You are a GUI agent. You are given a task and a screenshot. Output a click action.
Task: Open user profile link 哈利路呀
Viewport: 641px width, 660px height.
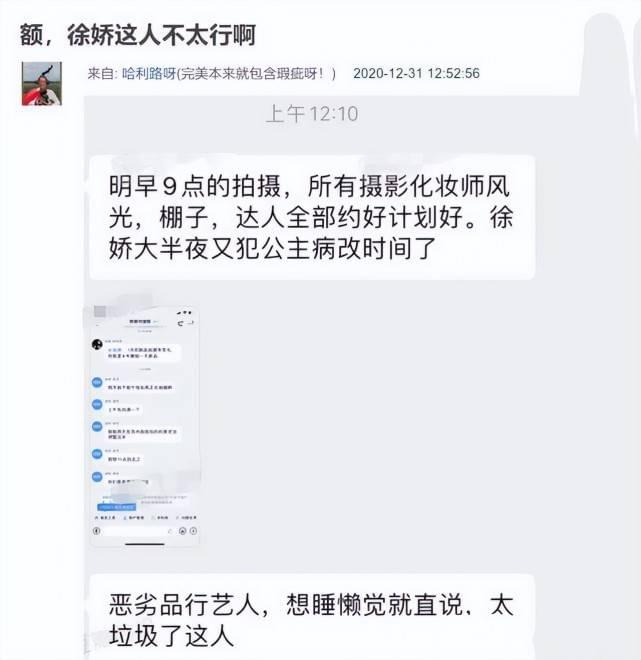click(149, 74)
